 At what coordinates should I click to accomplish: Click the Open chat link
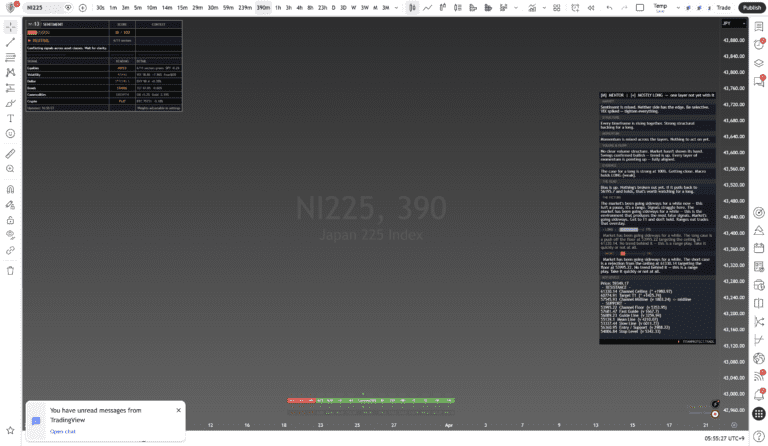point(63,431)
